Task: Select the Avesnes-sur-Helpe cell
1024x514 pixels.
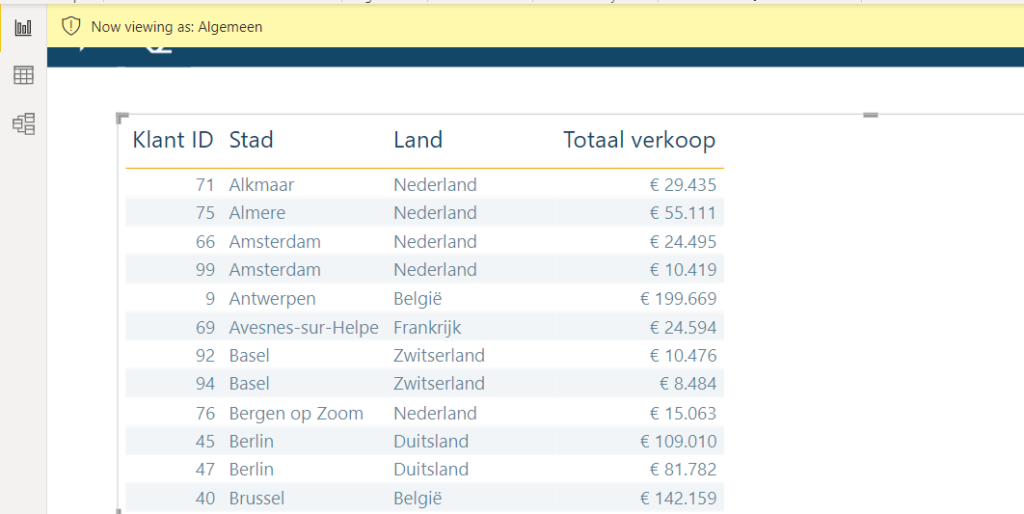Action: tap(303, 327)
